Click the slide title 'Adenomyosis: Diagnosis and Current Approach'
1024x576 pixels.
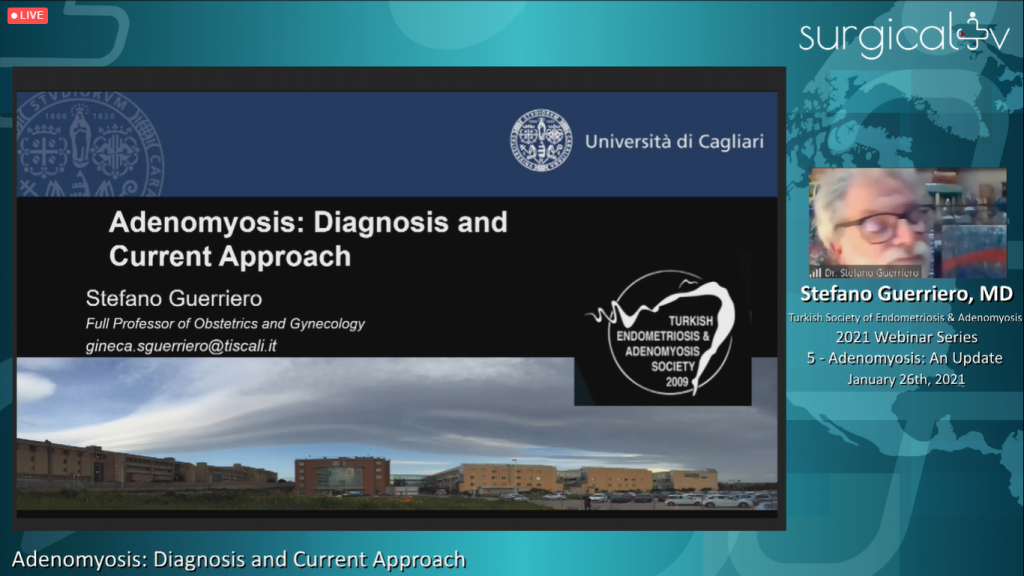(307, 238)
